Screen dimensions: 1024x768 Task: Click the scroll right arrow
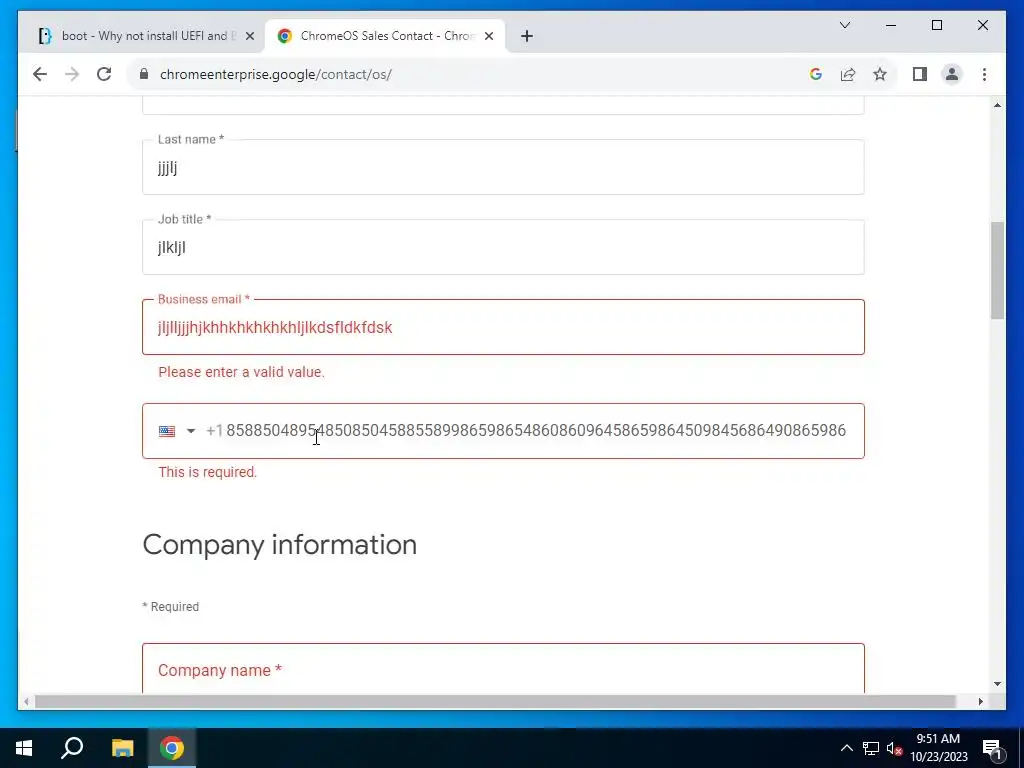(980, 701)
